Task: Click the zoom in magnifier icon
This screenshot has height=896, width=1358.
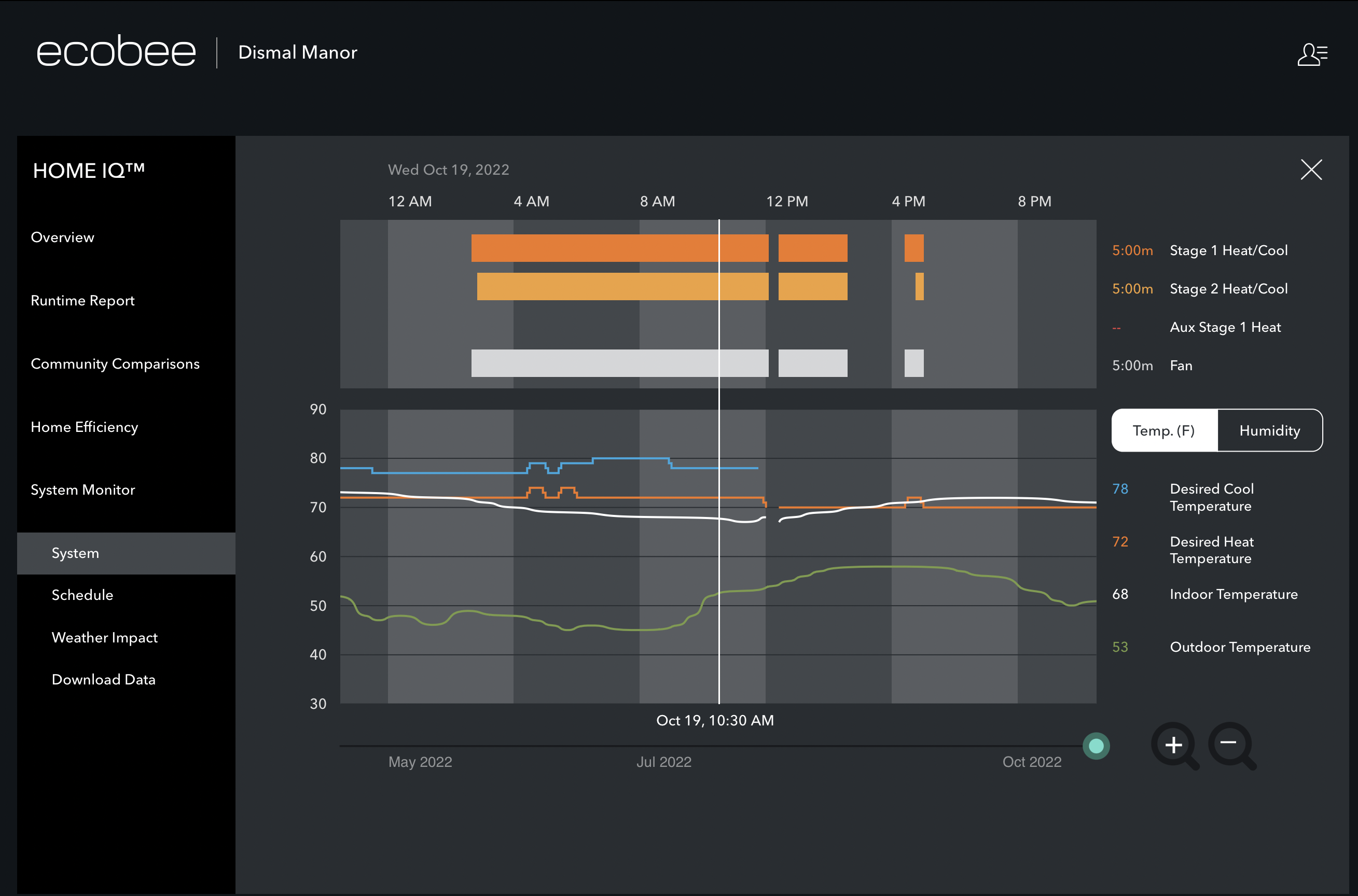Action: click(1173, 745)
